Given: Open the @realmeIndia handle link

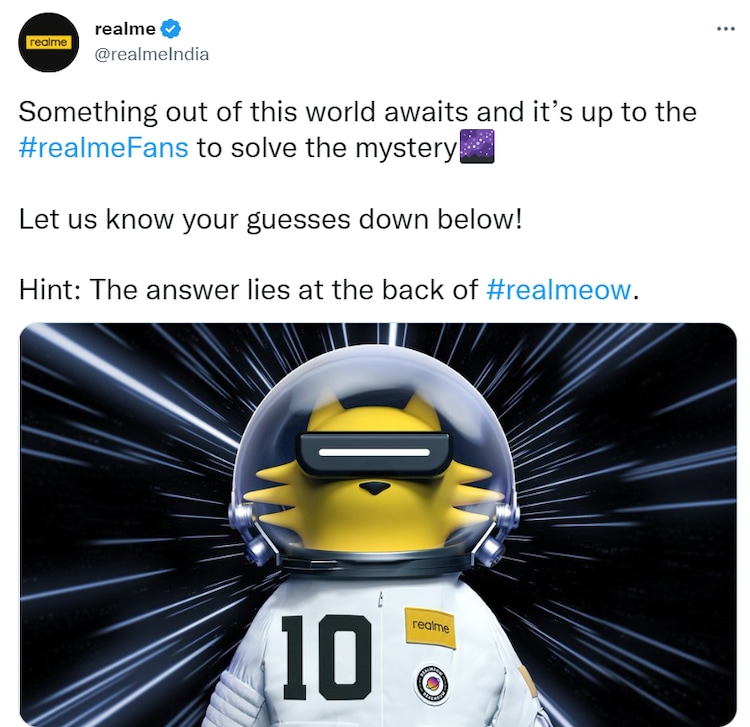Looking at the screenshot, I should coord(152,54).
